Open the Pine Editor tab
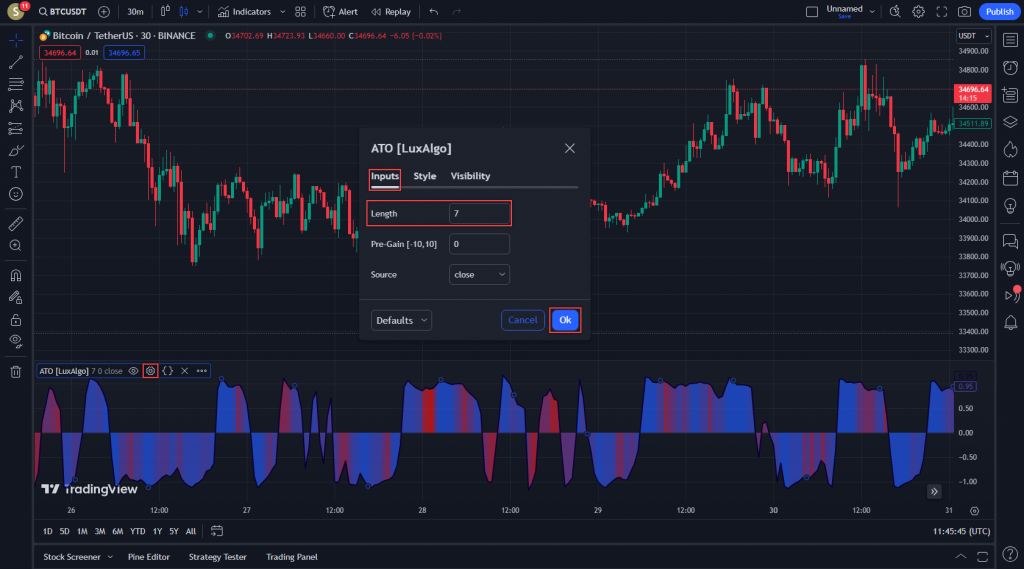Screen dimensions: 1024x569 pyautogui.click(x=149, y=557)
